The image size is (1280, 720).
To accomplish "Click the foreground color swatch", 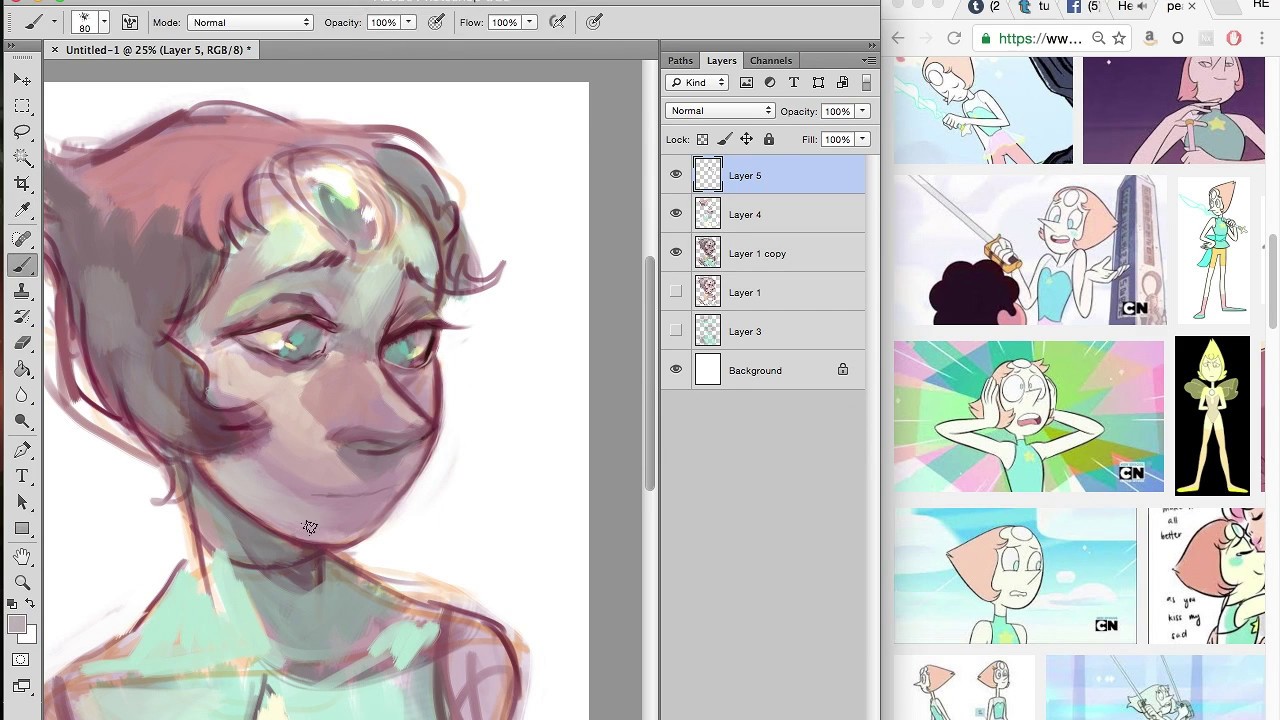I will click(x=16, y=625).
